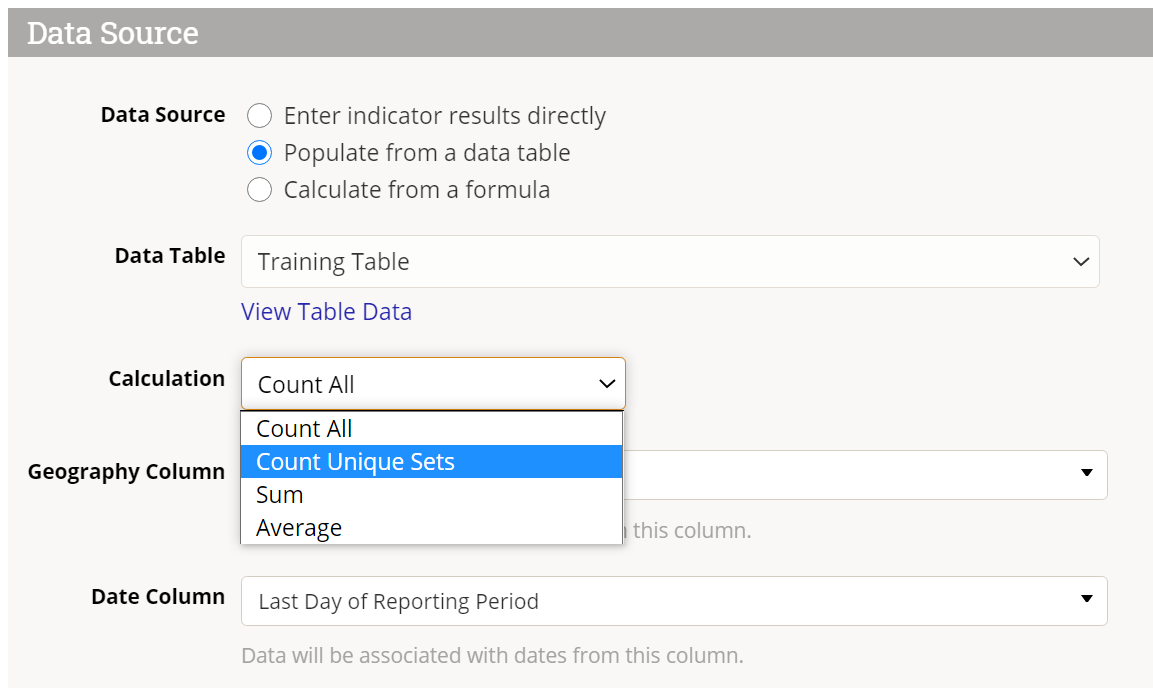Select the "Enter indicator results directly" radio button
1153x688 pixels.
click(x=260, y=116)
